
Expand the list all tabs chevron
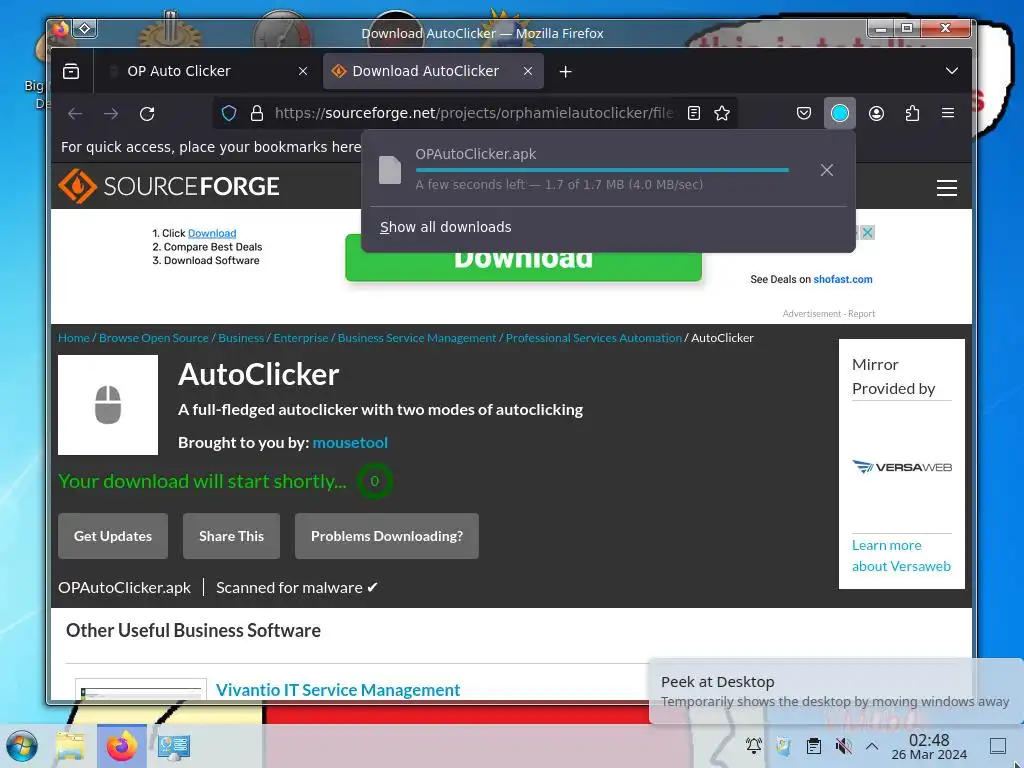pos(952,71)
